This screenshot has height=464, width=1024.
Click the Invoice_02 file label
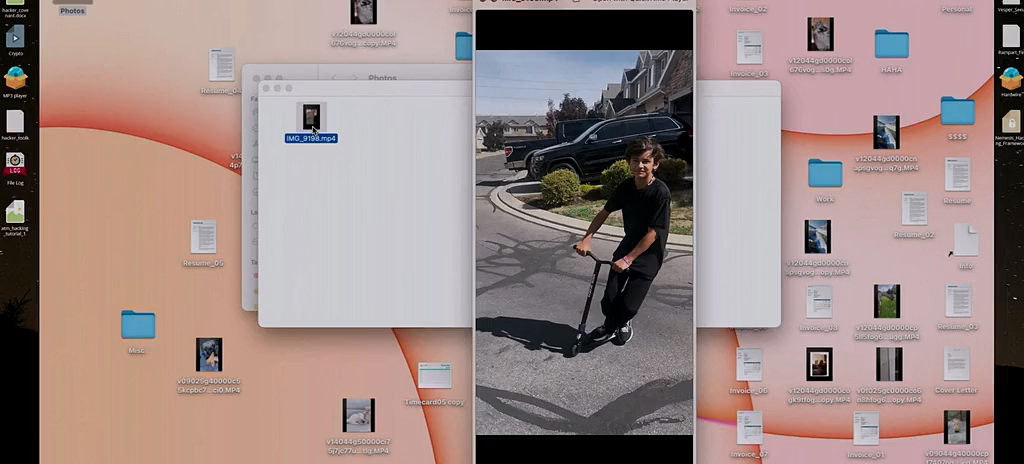[749, 10]
